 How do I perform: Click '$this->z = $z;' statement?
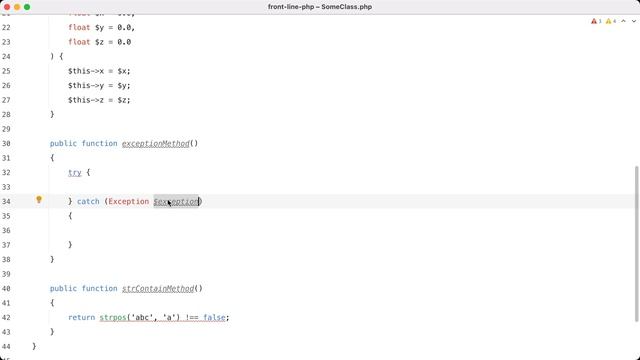[x=99, y=100]
